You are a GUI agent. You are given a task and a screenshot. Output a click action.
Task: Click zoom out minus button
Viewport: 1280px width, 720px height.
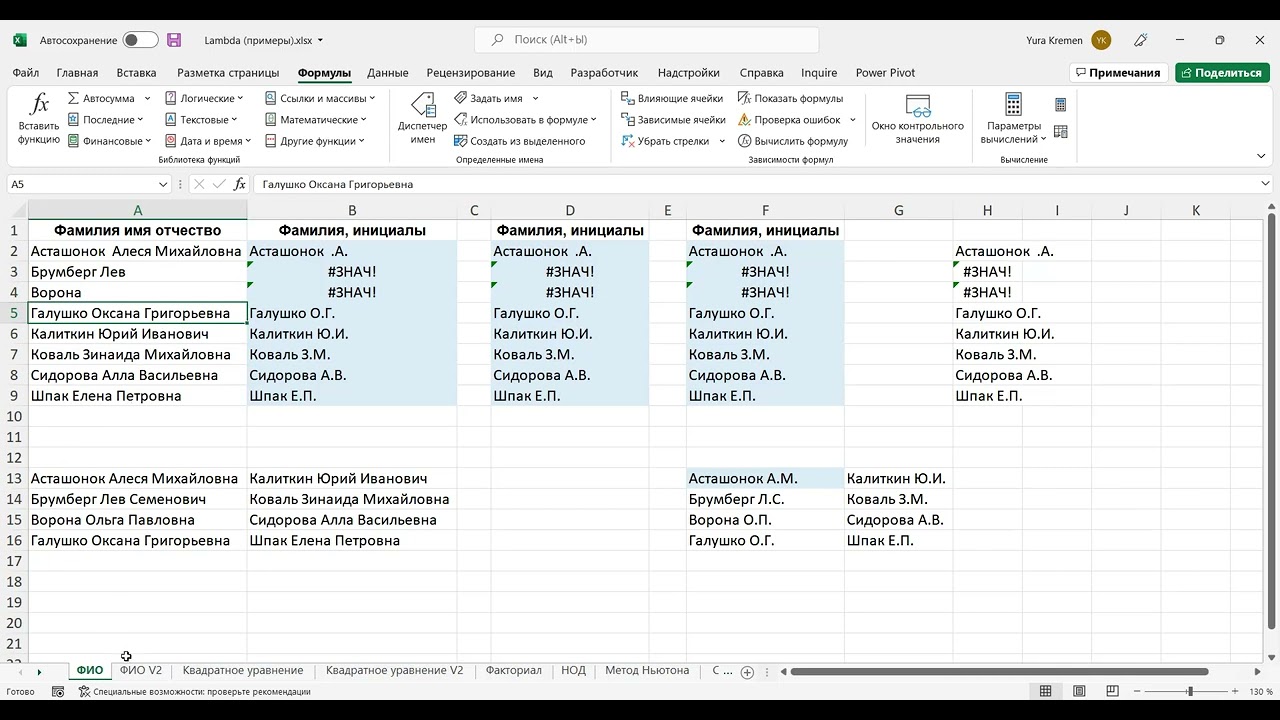1135,691
